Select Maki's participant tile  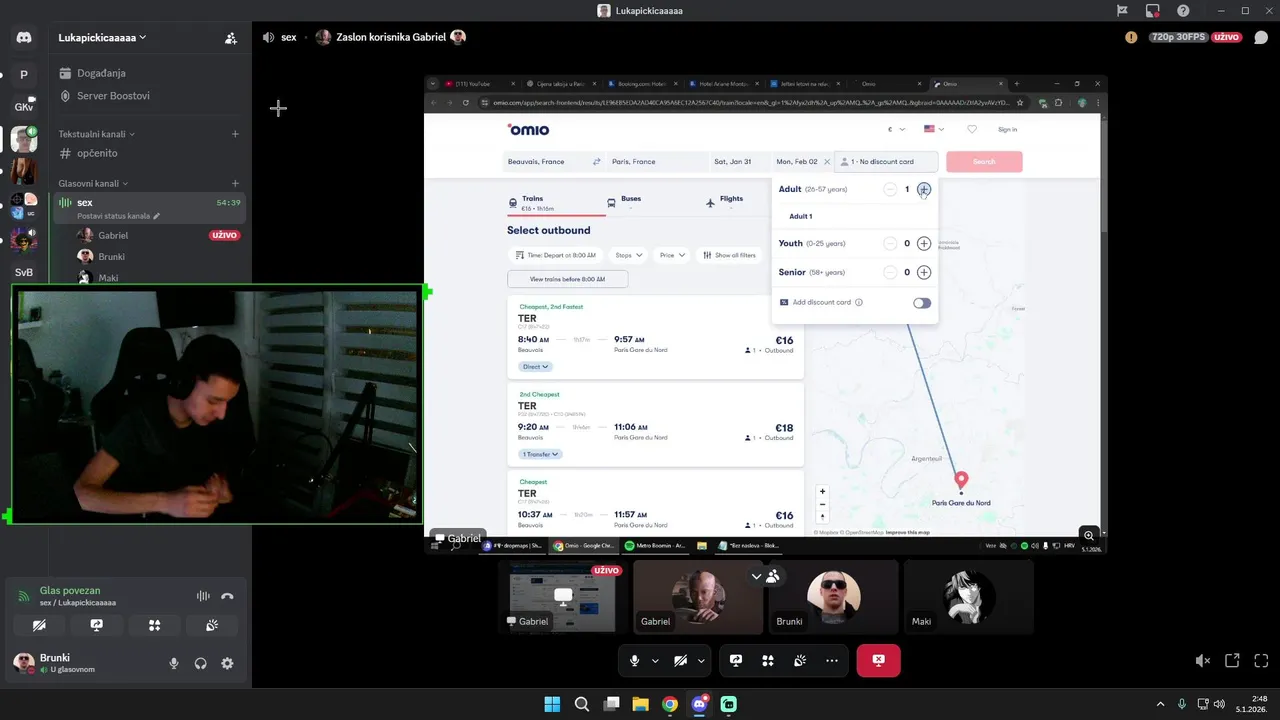pos(968,596)
